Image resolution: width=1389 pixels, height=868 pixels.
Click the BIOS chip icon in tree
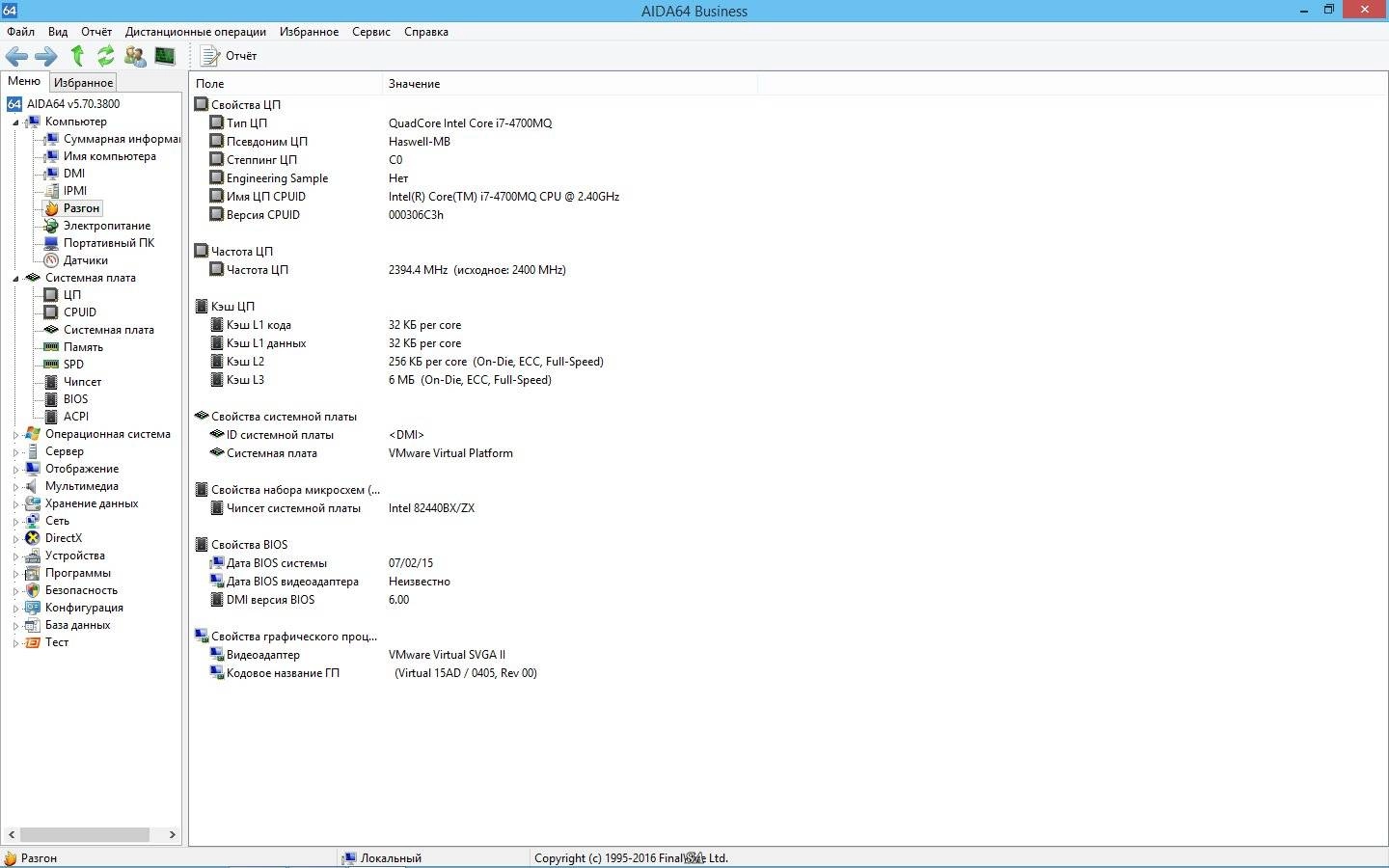coord(51,399)
